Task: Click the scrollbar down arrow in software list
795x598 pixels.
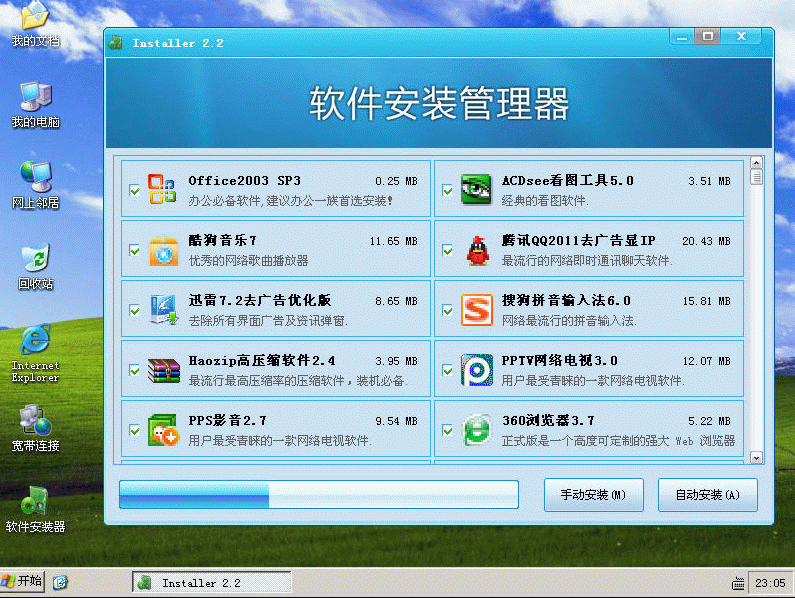Action: (x=756, y=457)
